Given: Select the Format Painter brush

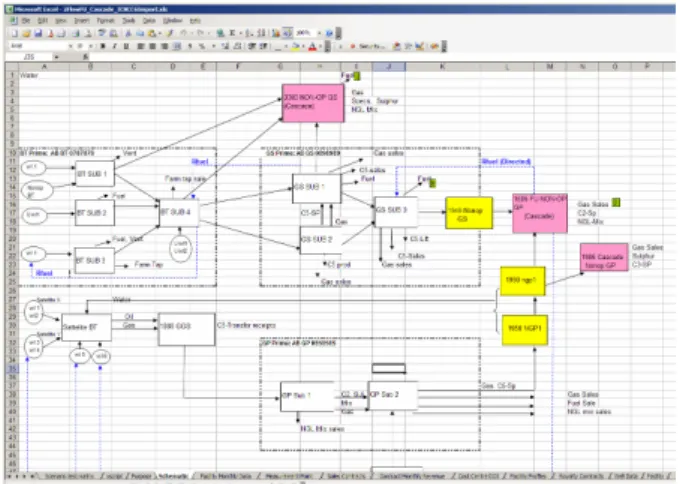Looking at the screenshot, I should click(x=170, y=33).
